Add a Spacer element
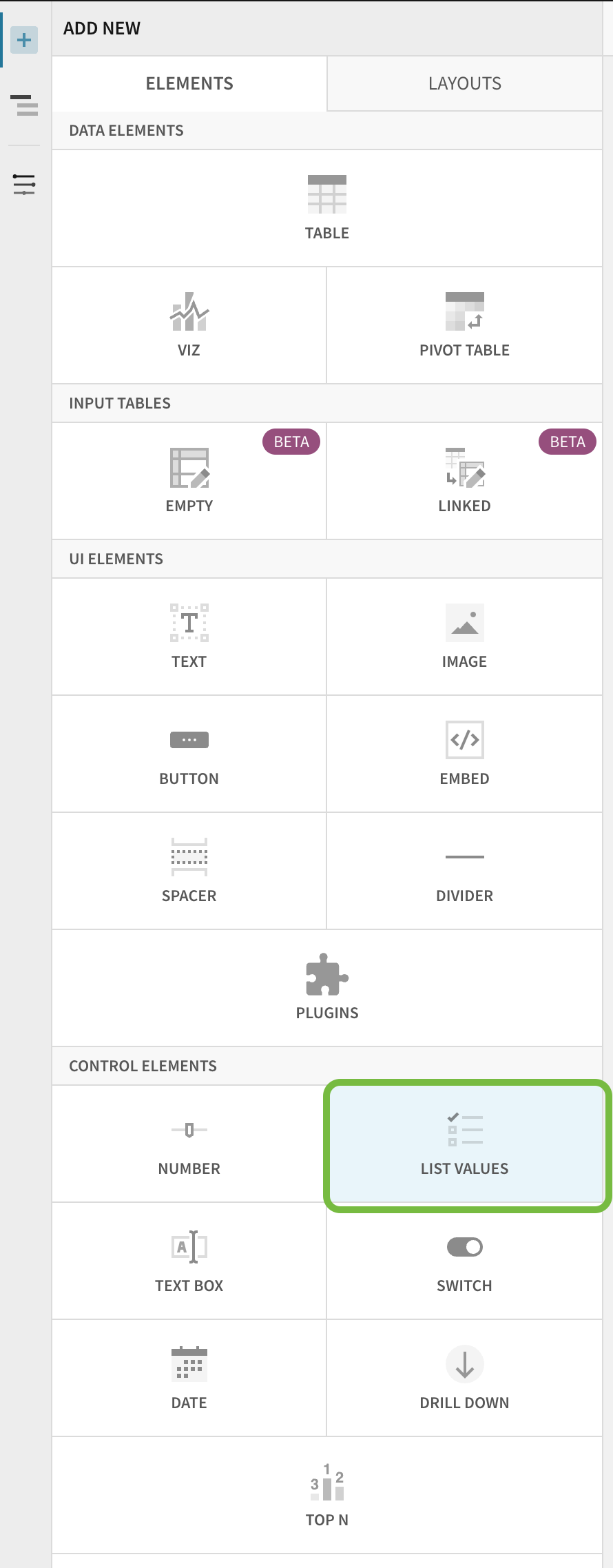The height and width of the screenshot is (1568, 613). click(x=189, y=868)
